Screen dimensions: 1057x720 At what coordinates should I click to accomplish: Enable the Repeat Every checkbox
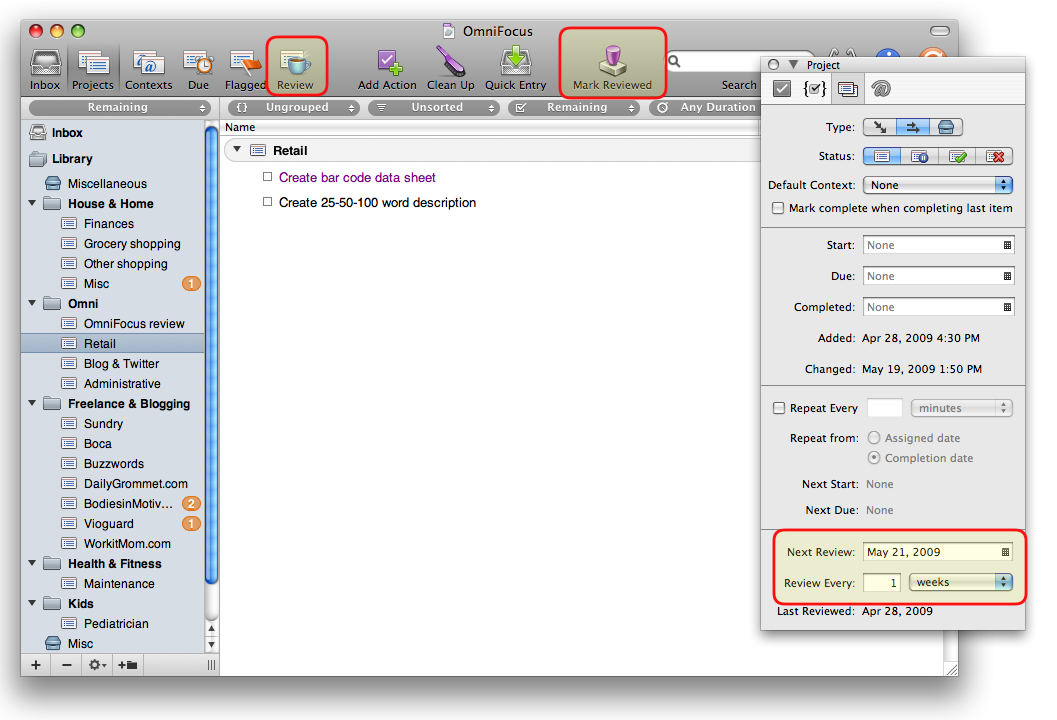[x=779, y=408]
